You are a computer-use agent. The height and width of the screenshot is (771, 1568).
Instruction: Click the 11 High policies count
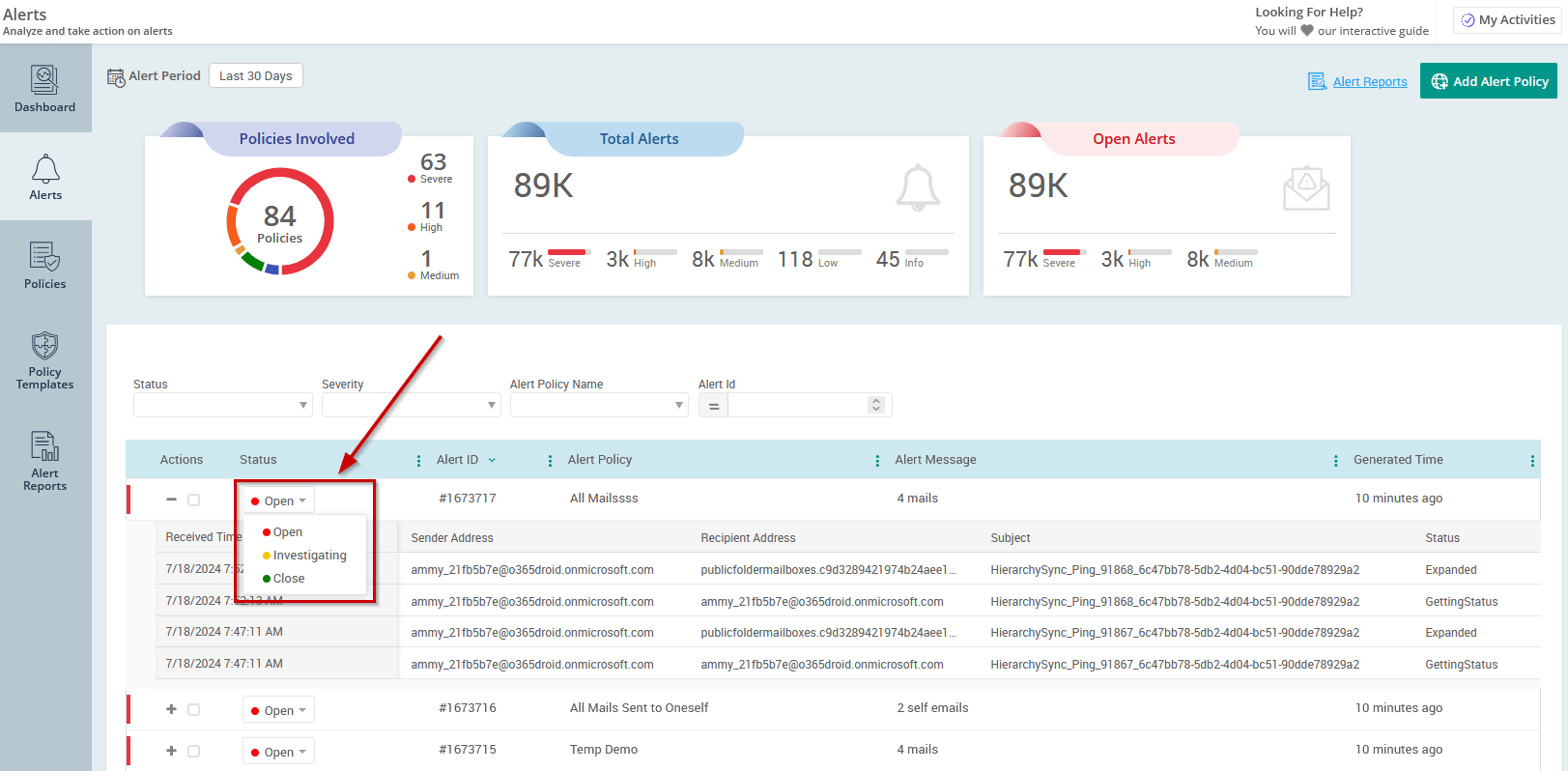pyautogui.click(x=433, y=211)
